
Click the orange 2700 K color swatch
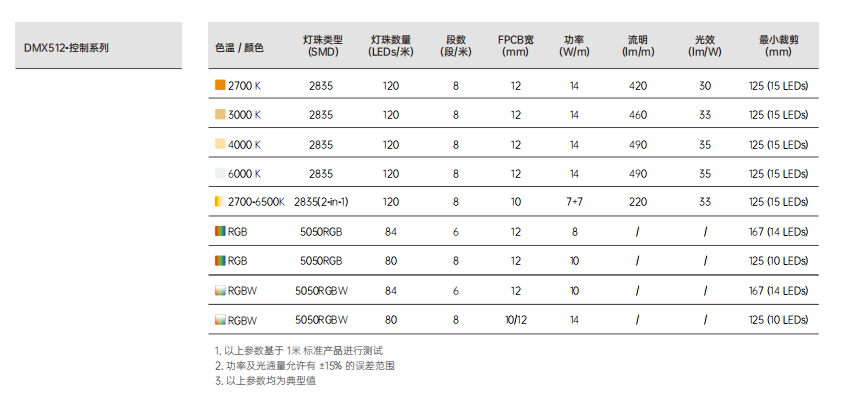[220, 85]
